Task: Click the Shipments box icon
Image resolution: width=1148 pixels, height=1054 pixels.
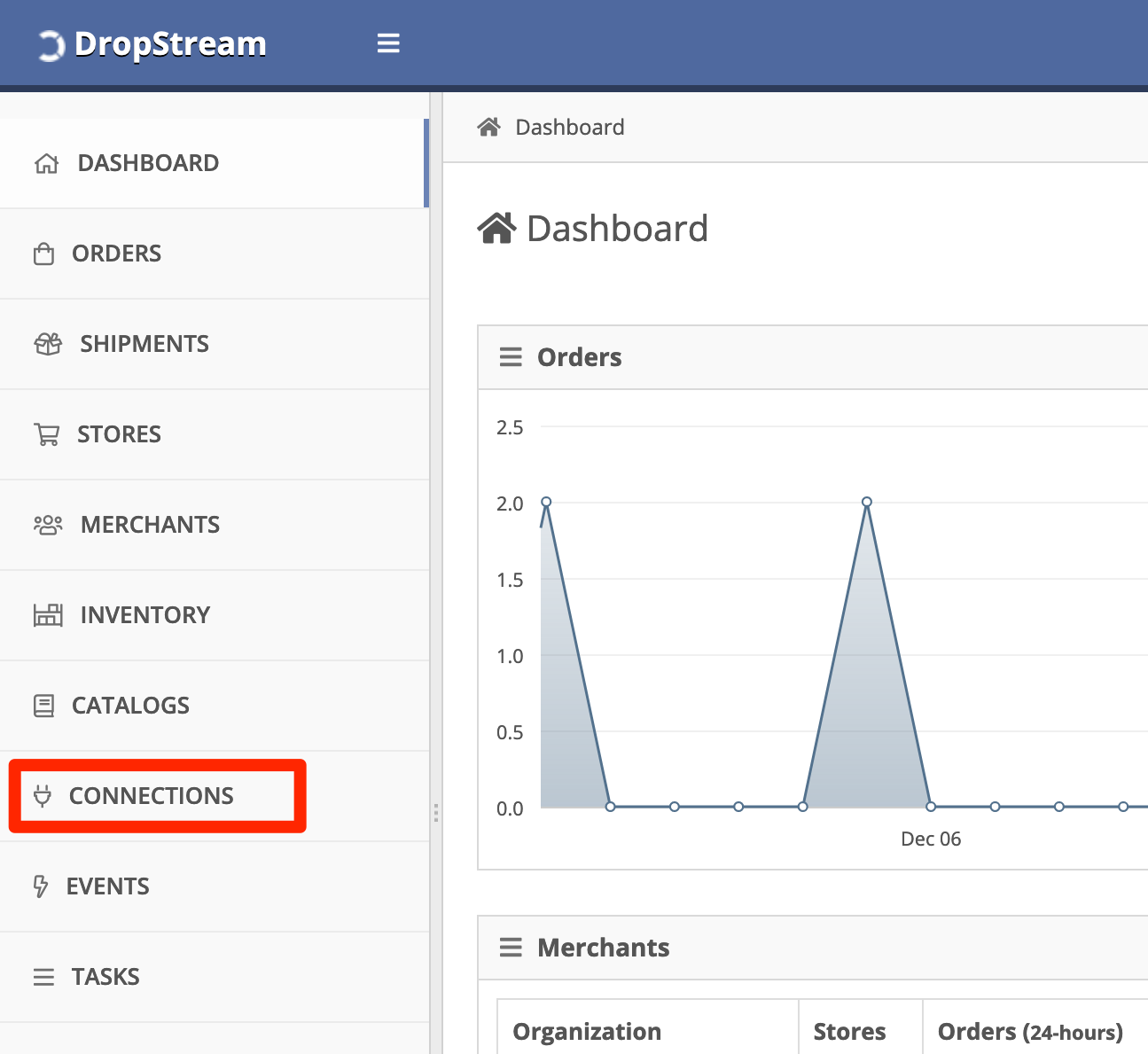Action: pos(48,344)
